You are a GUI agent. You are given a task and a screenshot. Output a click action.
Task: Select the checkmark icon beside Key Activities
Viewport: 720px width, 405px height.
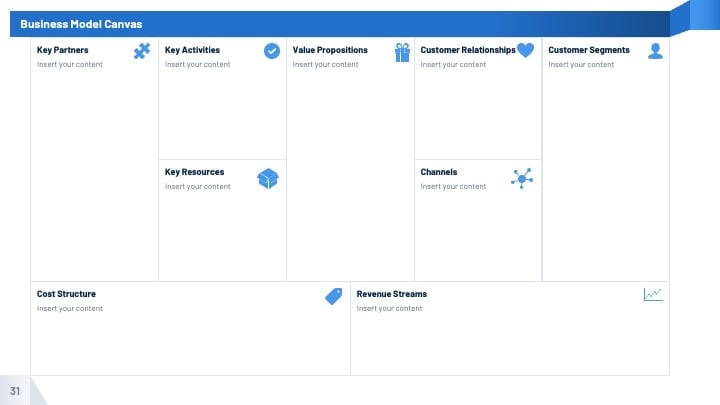point(272,51)
